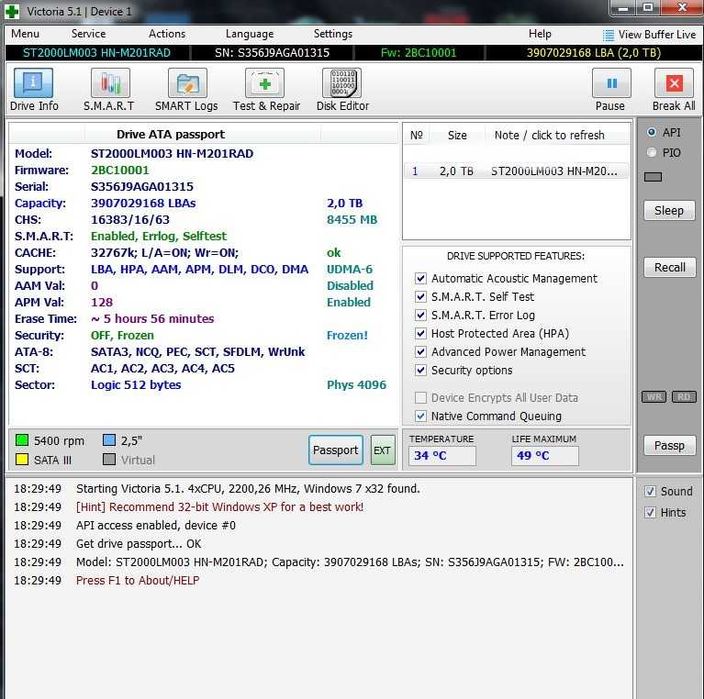Click the Victoria green cross app icon

point(12,11)
